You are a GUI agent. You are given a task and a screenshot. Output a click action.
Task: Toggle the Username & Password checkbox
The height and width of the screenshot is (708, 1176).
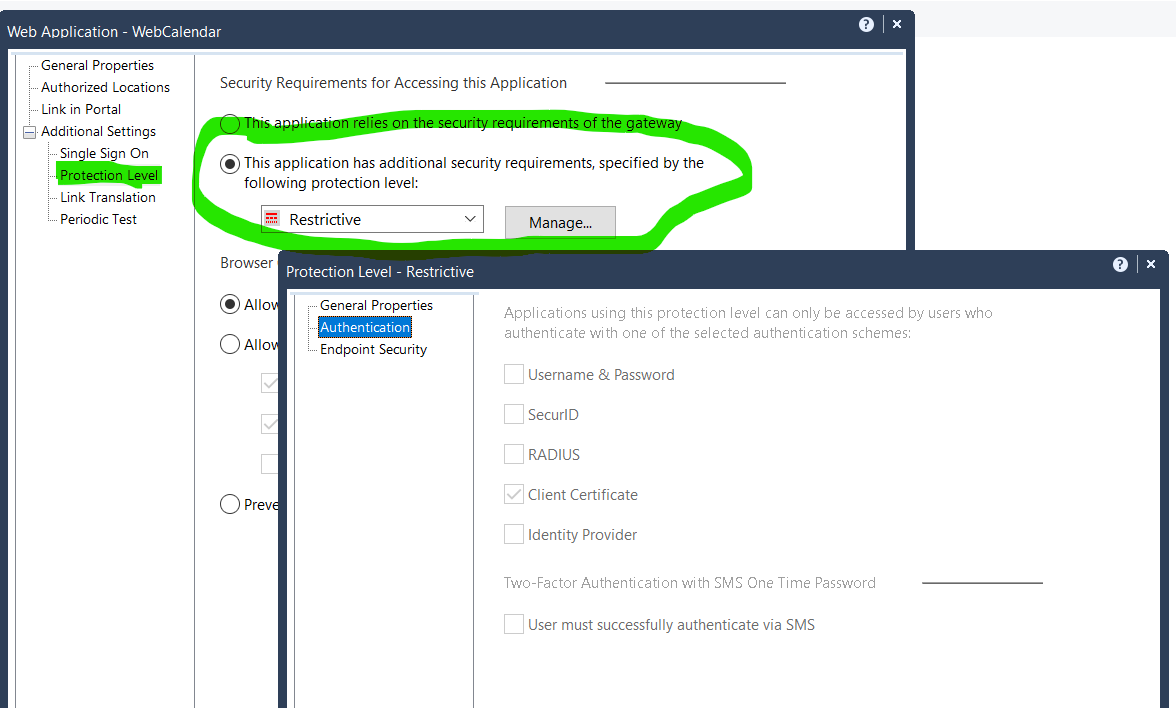(x=514, y=375)
